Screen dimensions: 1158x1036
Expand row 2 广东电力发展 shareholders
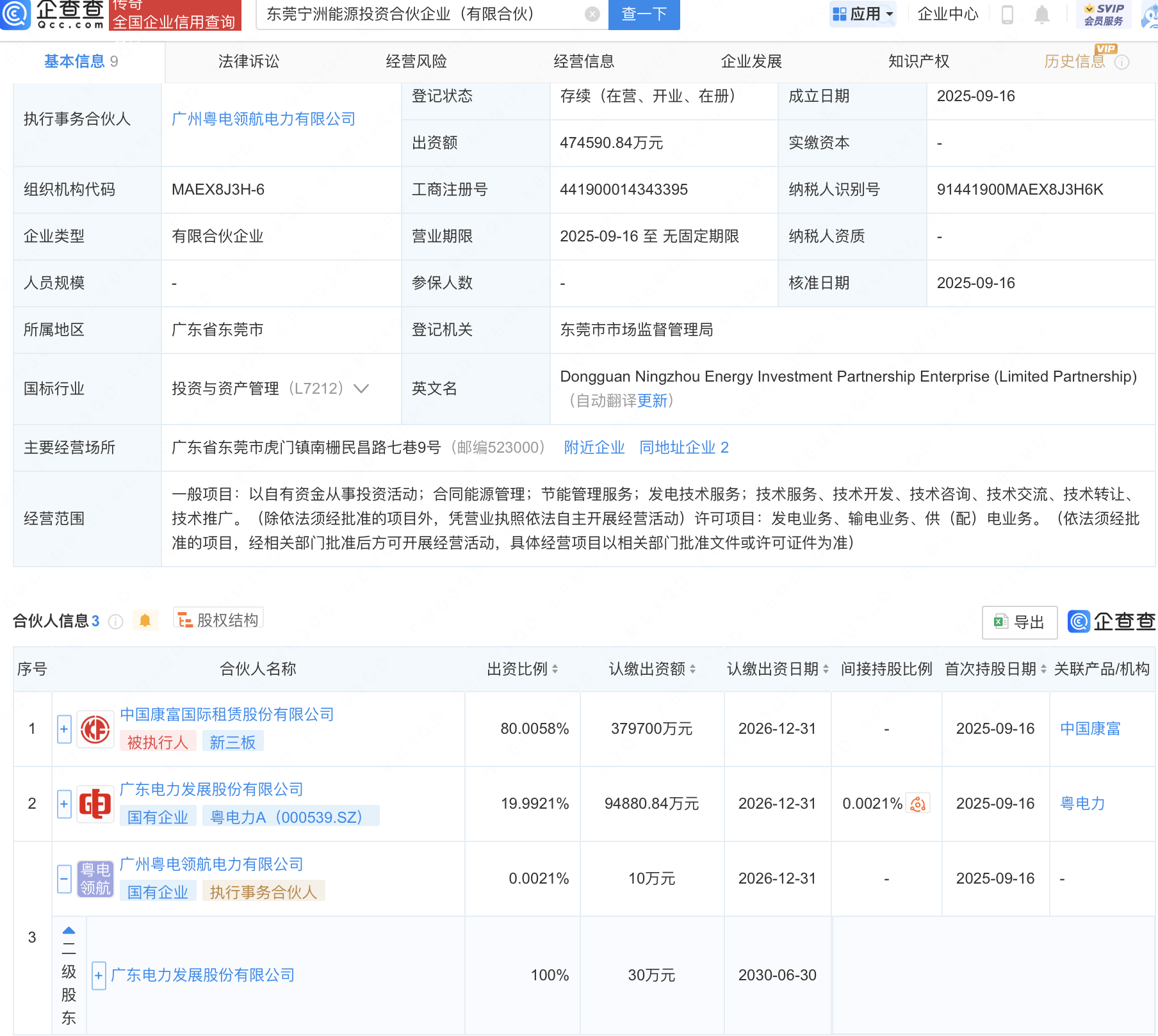[x=64, y=804]
